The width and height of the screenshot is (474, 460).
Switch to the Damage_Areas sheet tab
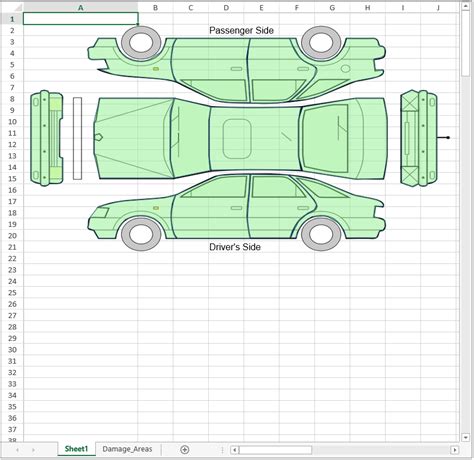tap(127, 449)
